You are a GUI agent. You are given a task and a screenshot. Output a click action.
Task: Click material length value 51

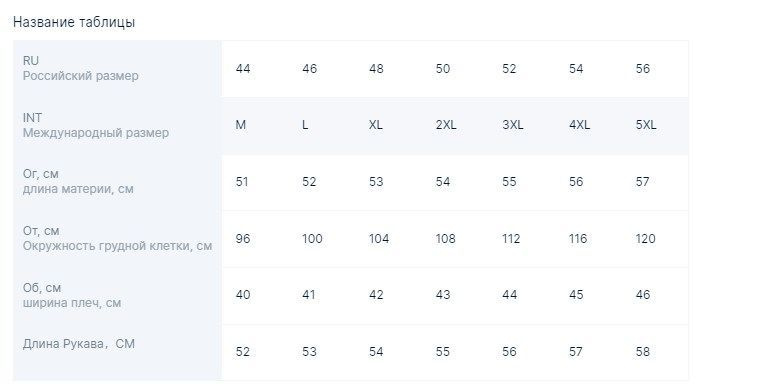(x=242, y=182)
